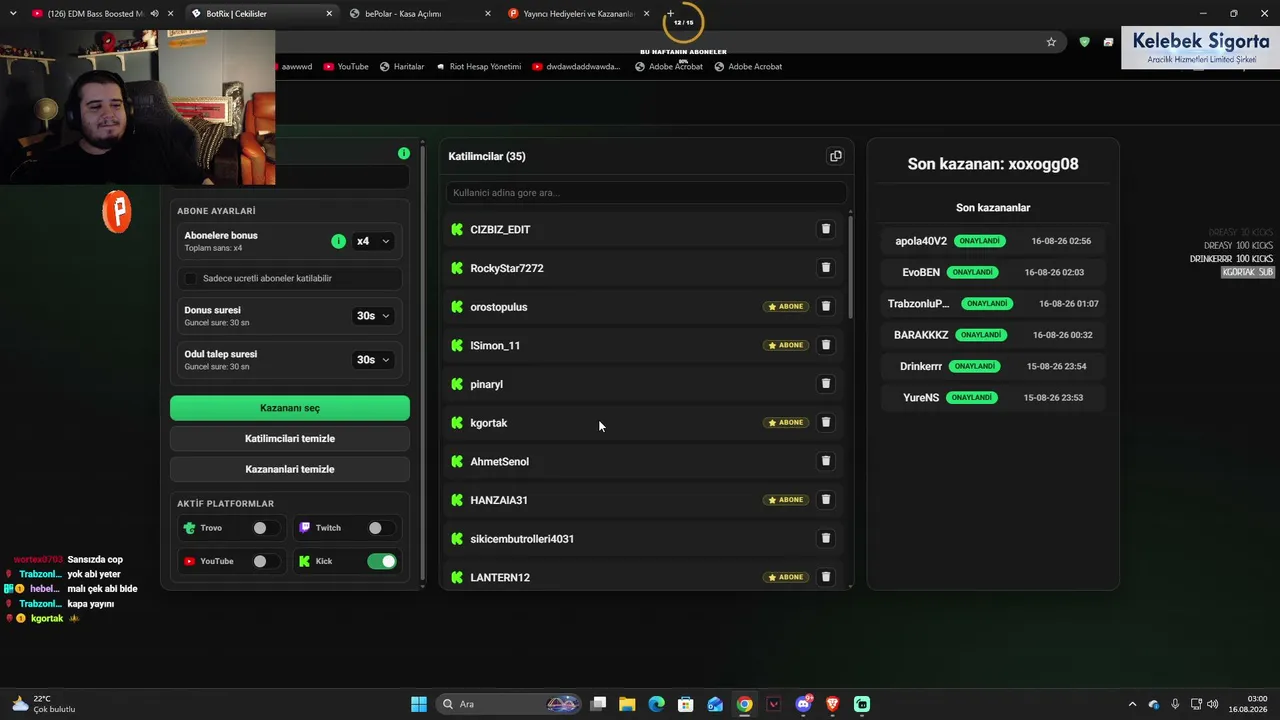The width and height of the screenshot is (1280, 720).
Task: Click trash icon beside kgortak
Action: (x=826, y=422)
